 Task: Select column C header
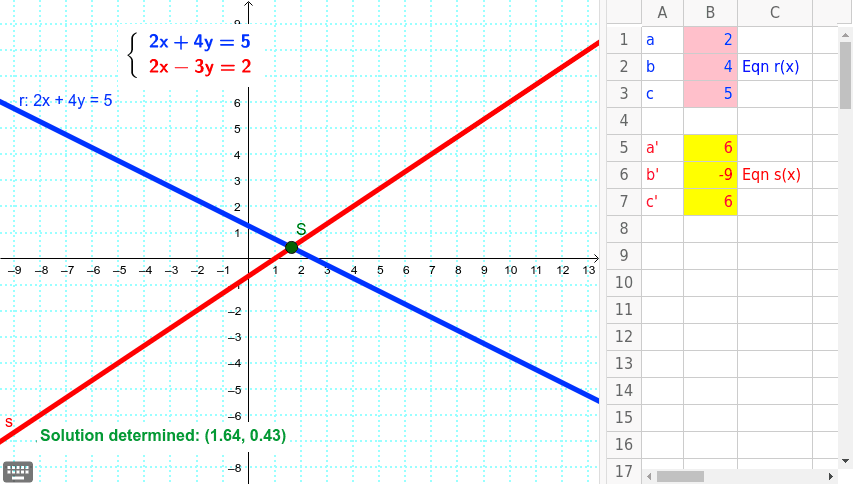pos(775,13)
